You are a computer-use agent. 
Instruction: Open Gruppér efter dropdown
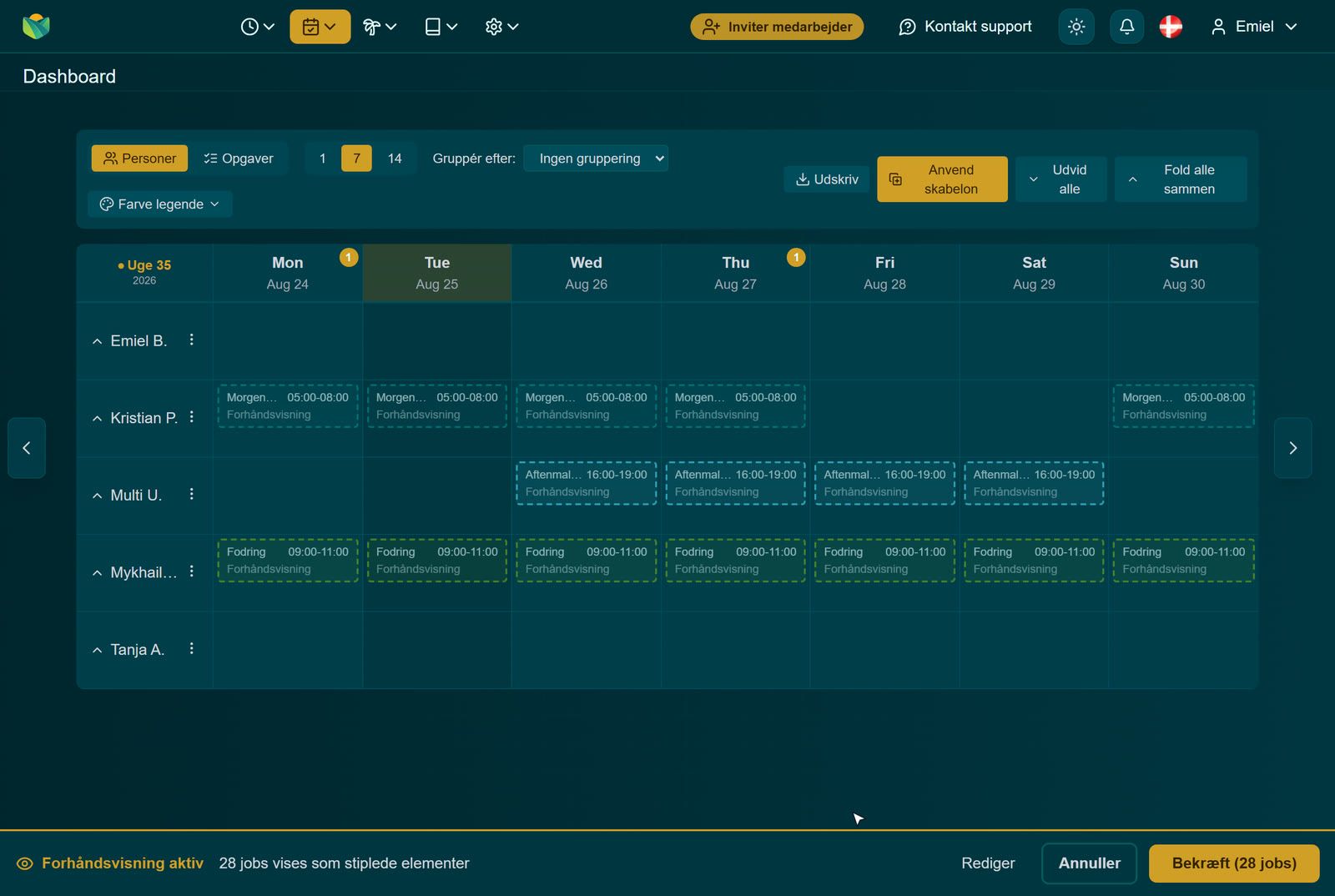point(596,159)
